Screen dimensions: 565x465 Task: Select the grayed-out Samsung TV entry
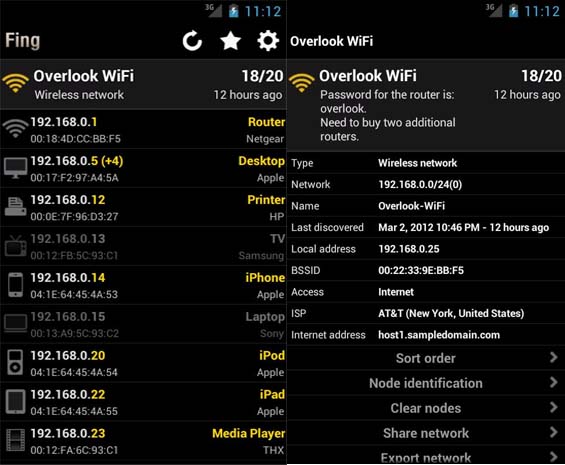pos(143,246)
